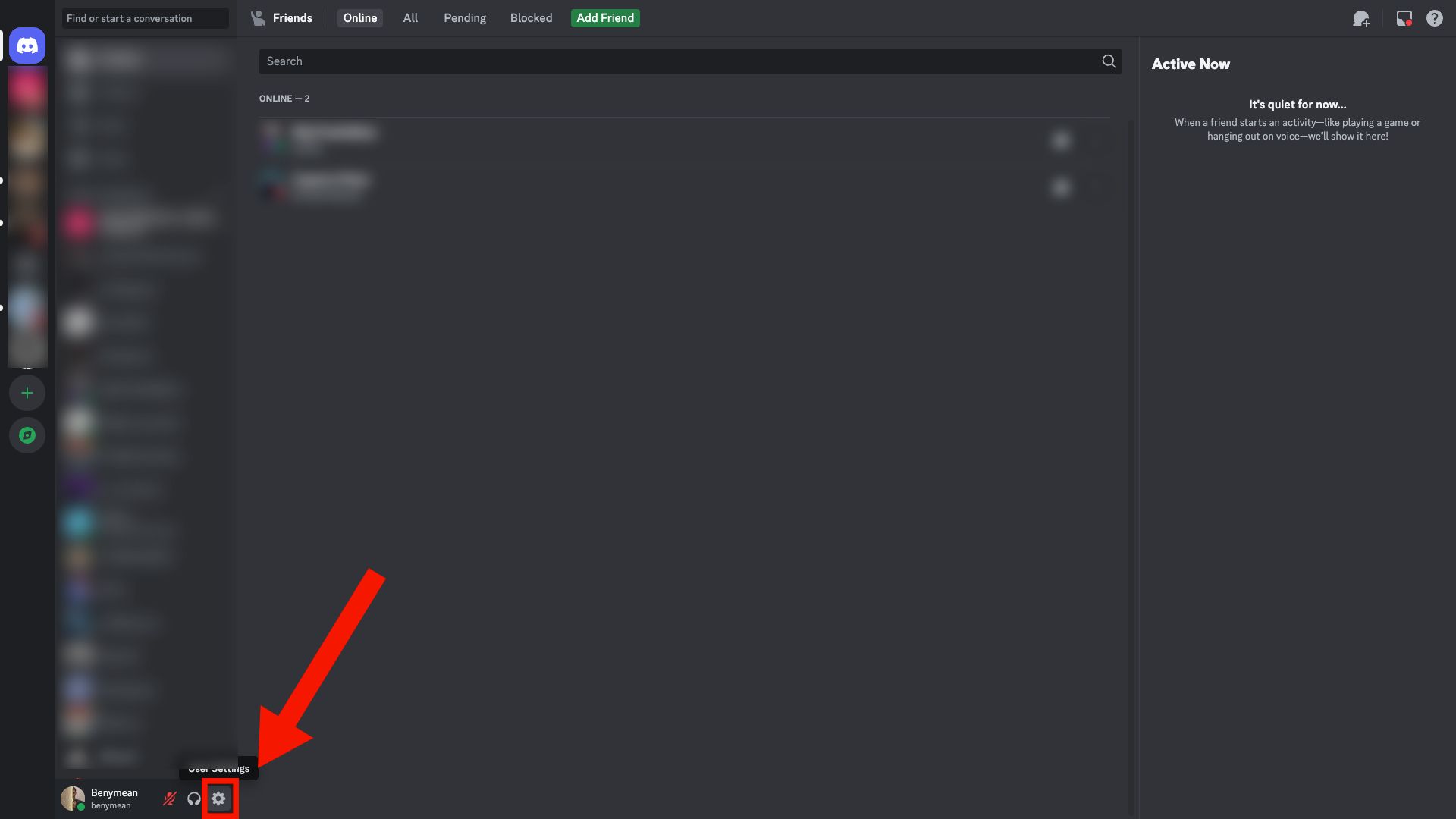The height and width of the screenshot is (819, 1456).
Task: Open Discord home Direct Messages icon
Action: click(27, 45)
